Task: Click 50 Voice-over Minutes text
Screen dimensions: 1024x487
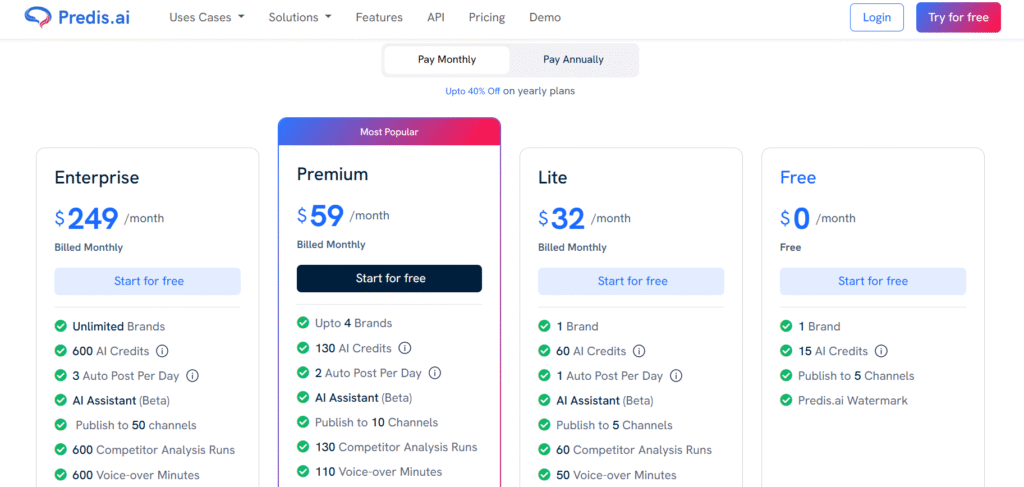Action: coord(616,475)
